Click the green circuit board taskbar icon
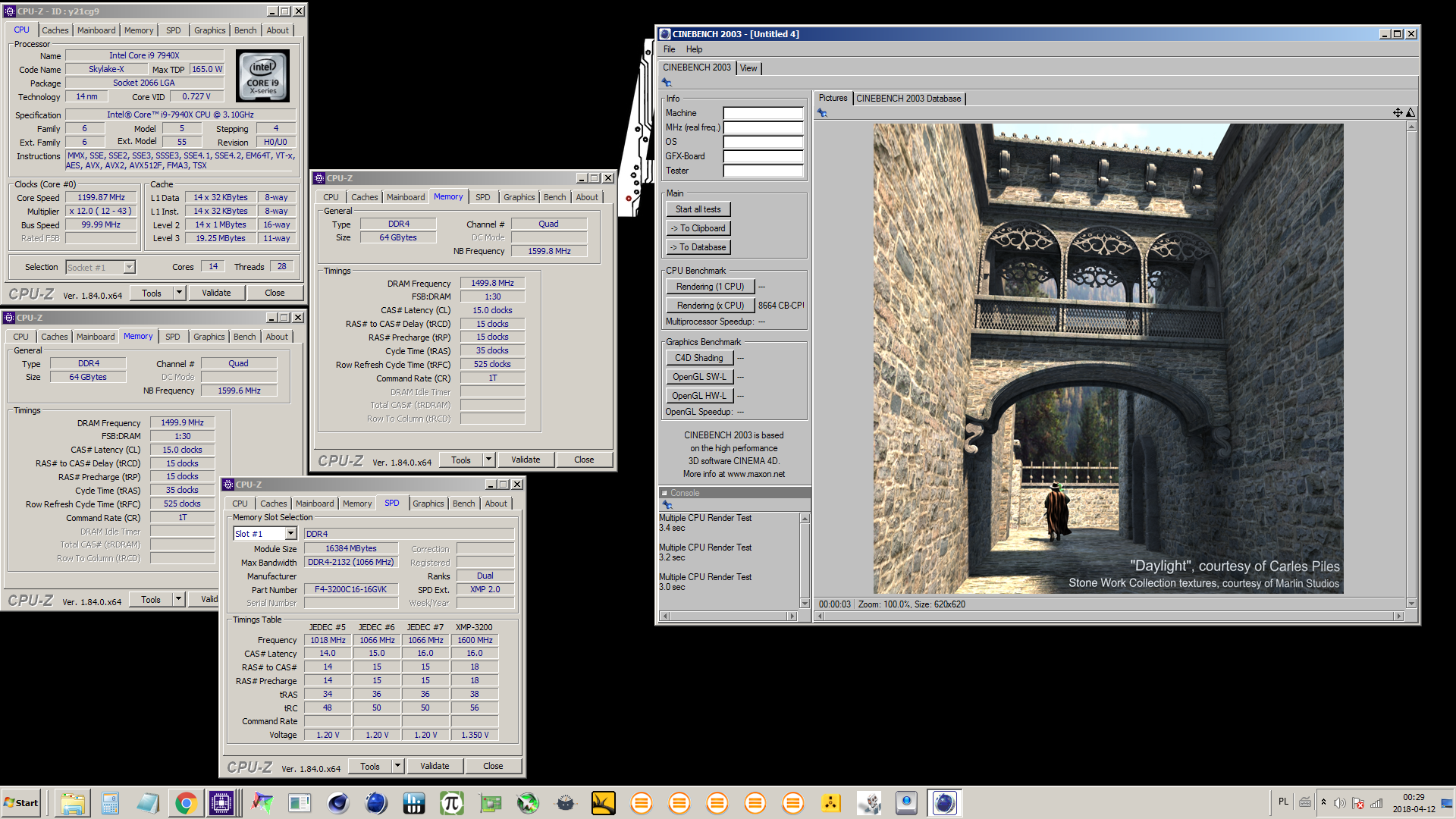This screenshot has width=1456, height=819. [490, 803]
